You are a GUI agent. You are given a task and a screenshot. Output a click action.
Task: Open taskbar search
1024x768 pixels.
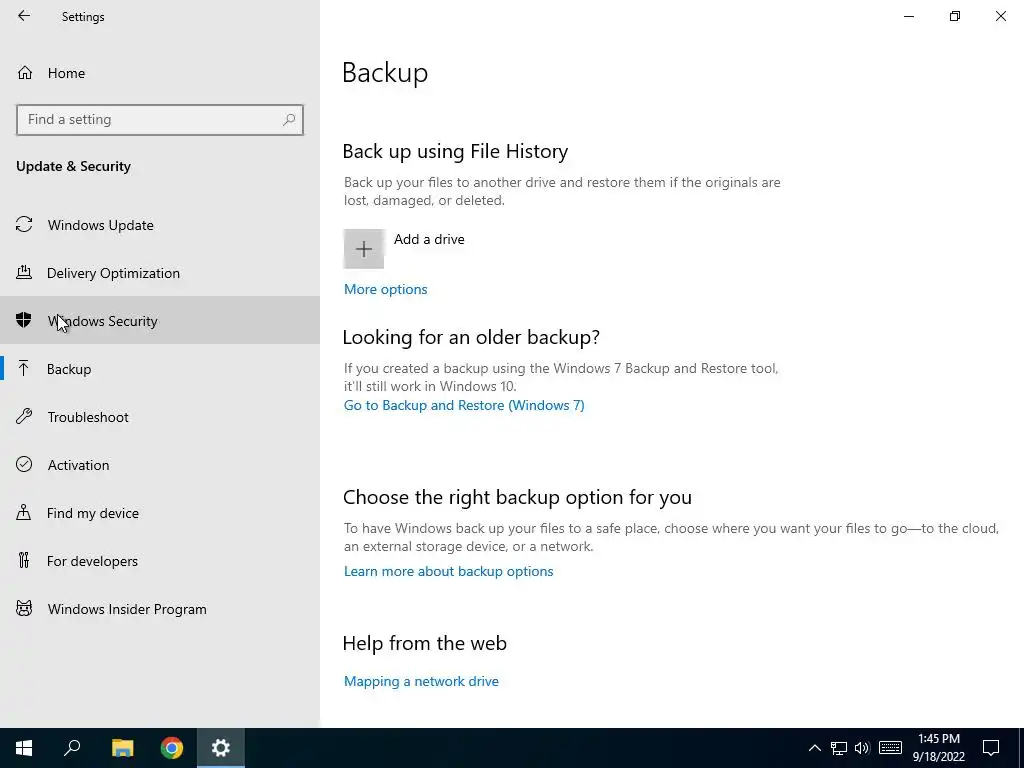coord(72,748)
